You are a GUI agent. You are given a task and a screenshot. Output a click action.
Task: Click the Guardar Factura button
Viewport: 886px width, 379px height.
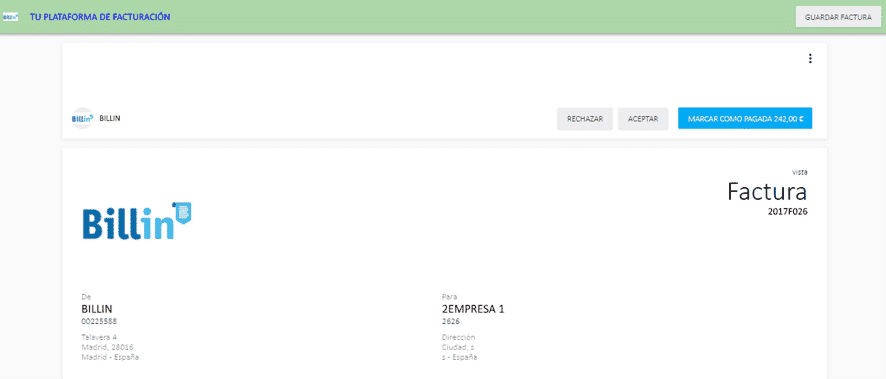coord(838,17)
